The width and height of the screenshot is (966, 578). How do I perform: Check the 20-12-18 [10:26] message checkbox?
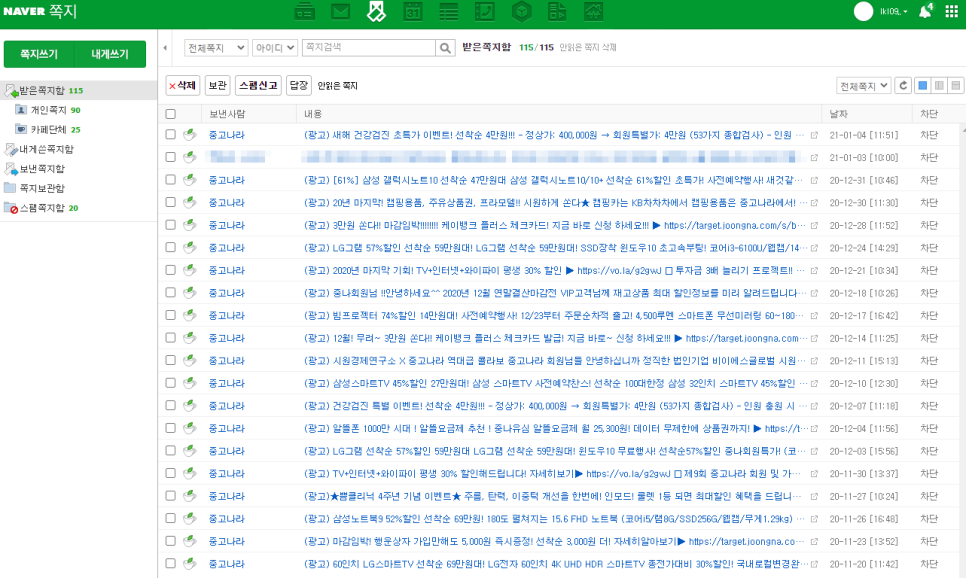pos(171,293)
